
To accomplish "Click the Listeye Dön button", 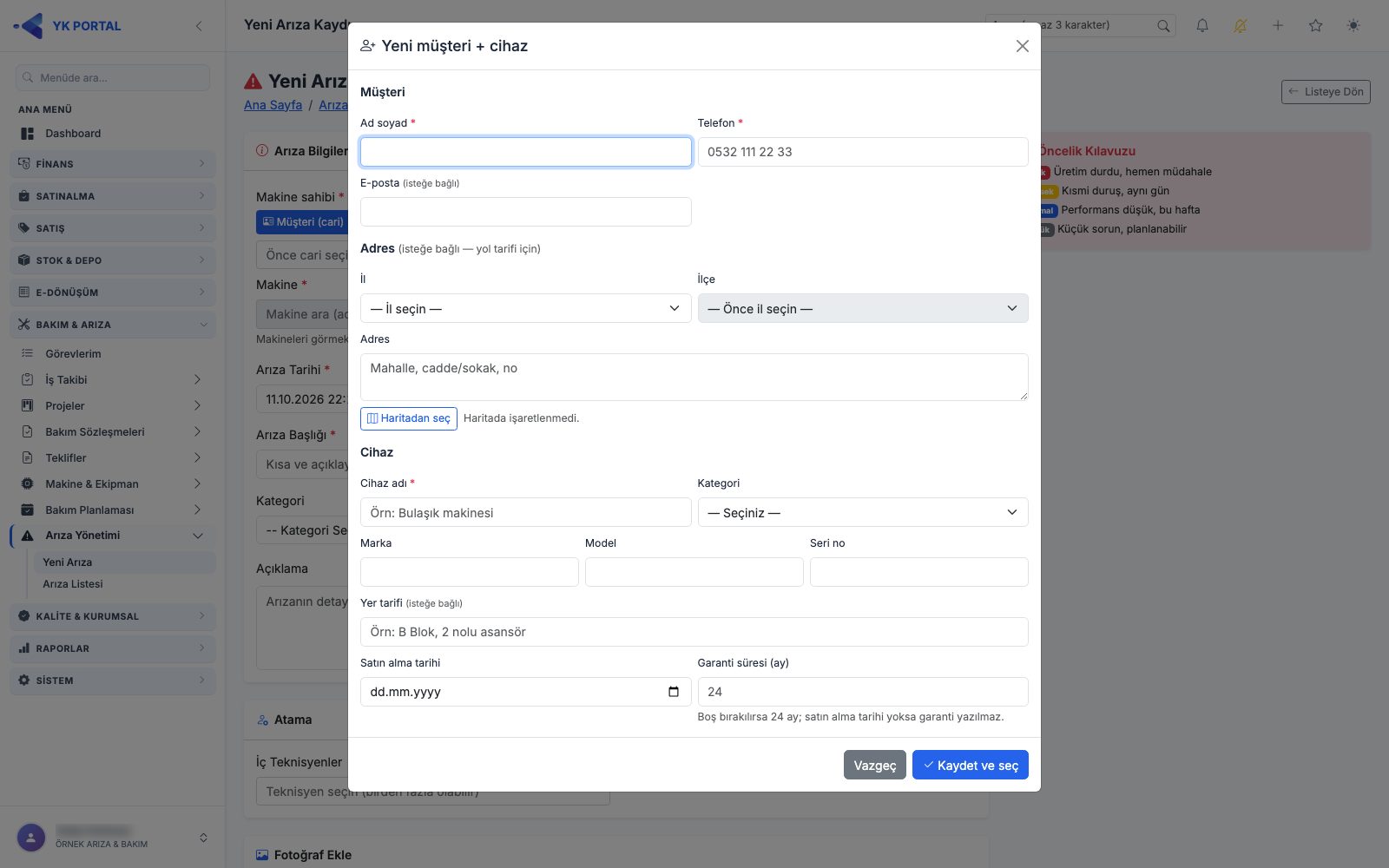I will pos(1326,92).
